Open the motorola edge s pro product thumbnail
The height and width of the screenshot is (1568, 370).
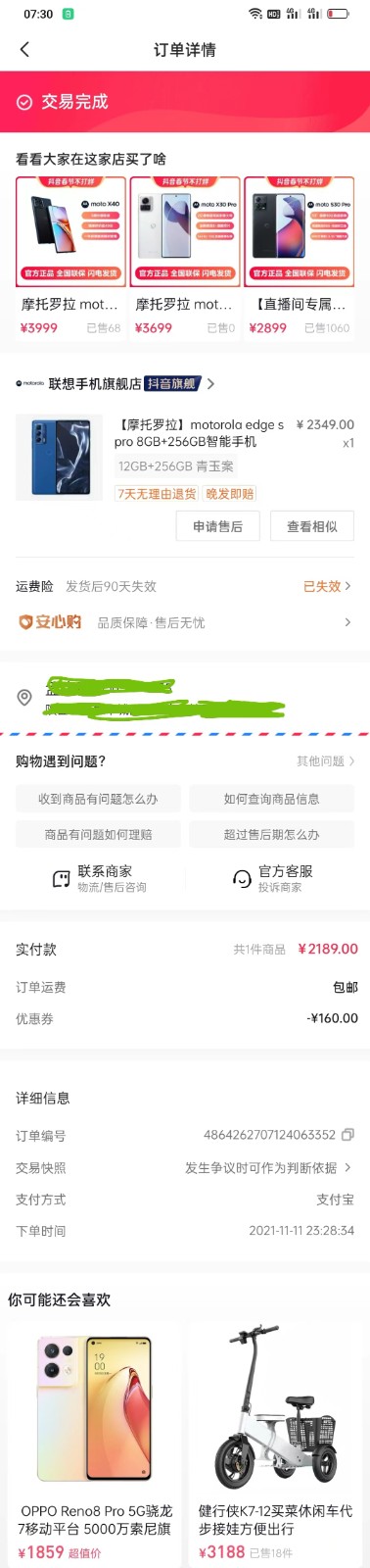point(60,459)
